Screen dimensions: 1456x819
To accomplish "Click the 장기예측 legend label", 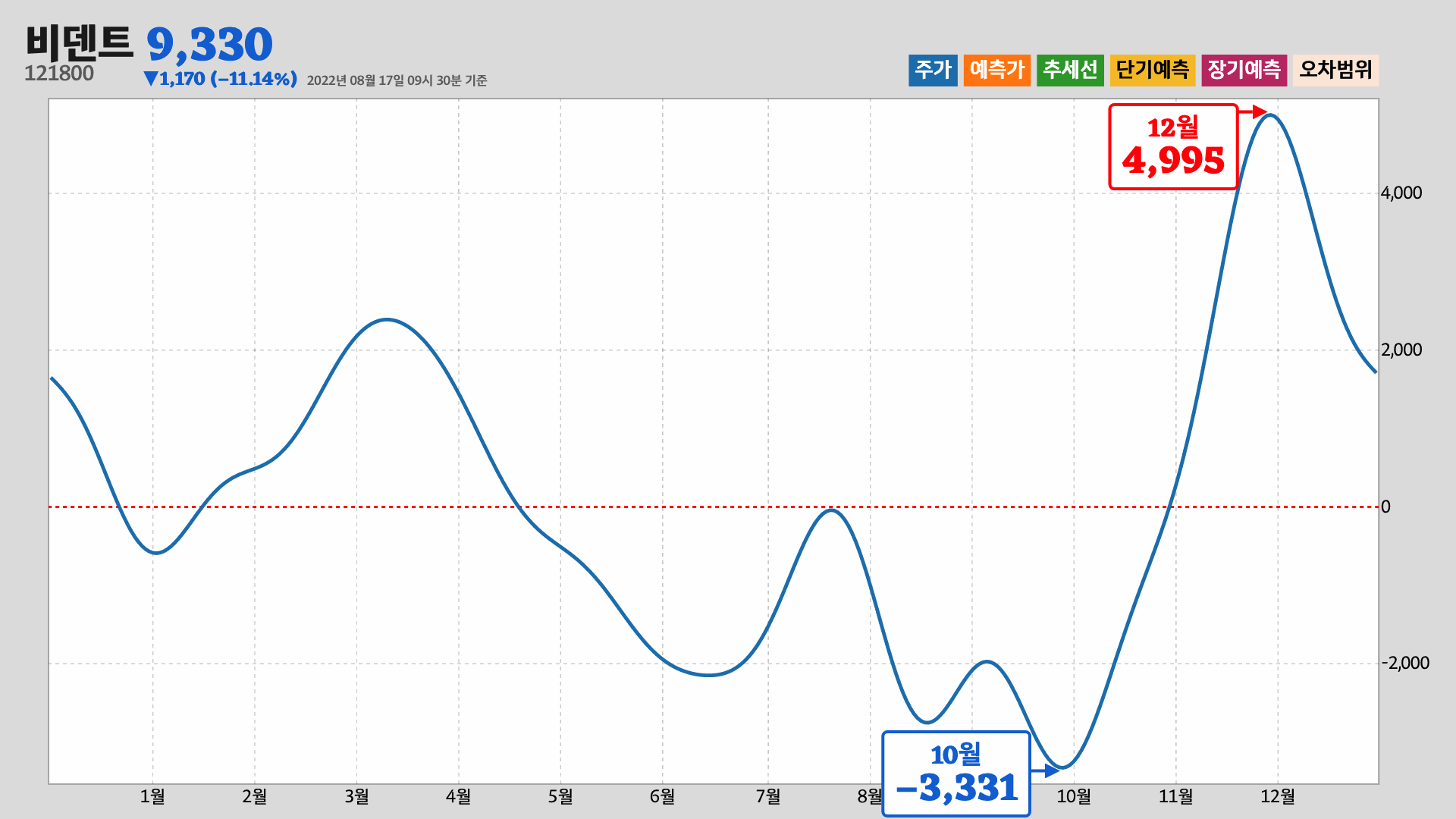I will pyautogui.click(x=1244, y=71).
